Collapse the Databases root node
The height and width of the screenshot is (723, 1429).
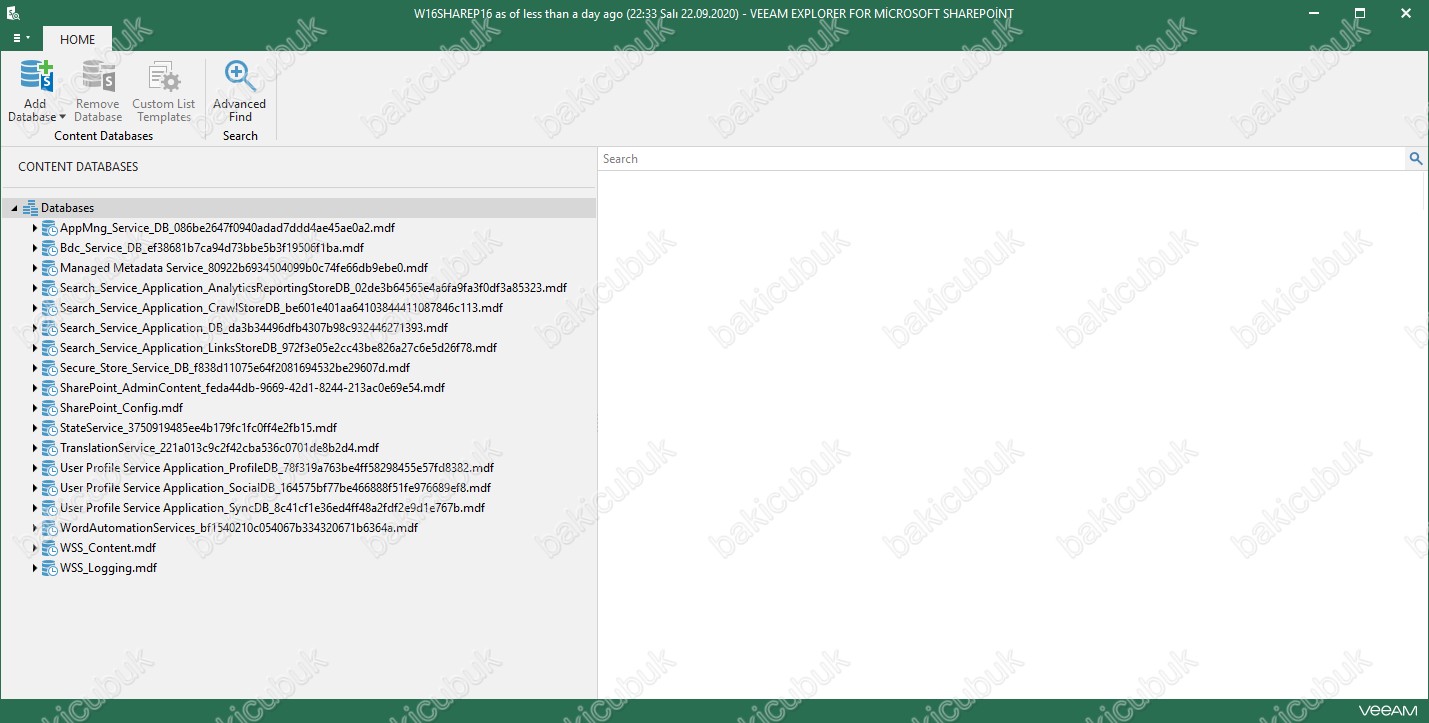click(x=14, y=208)
